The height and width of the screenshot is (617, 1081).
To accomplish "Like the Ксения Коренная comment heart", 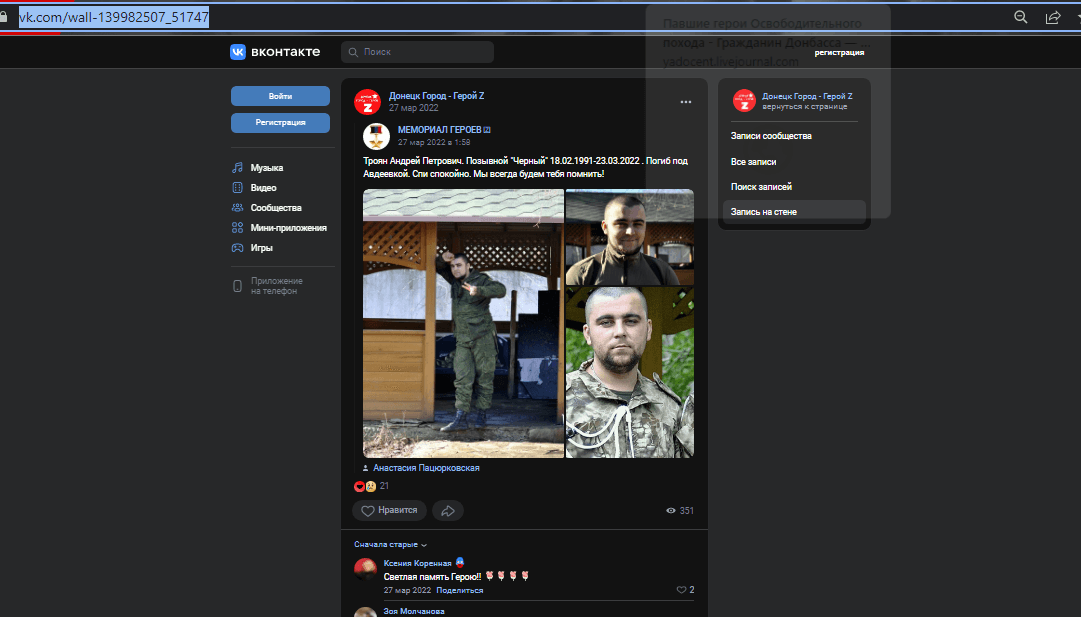I will pyautogui.click(x=681, y=590).
